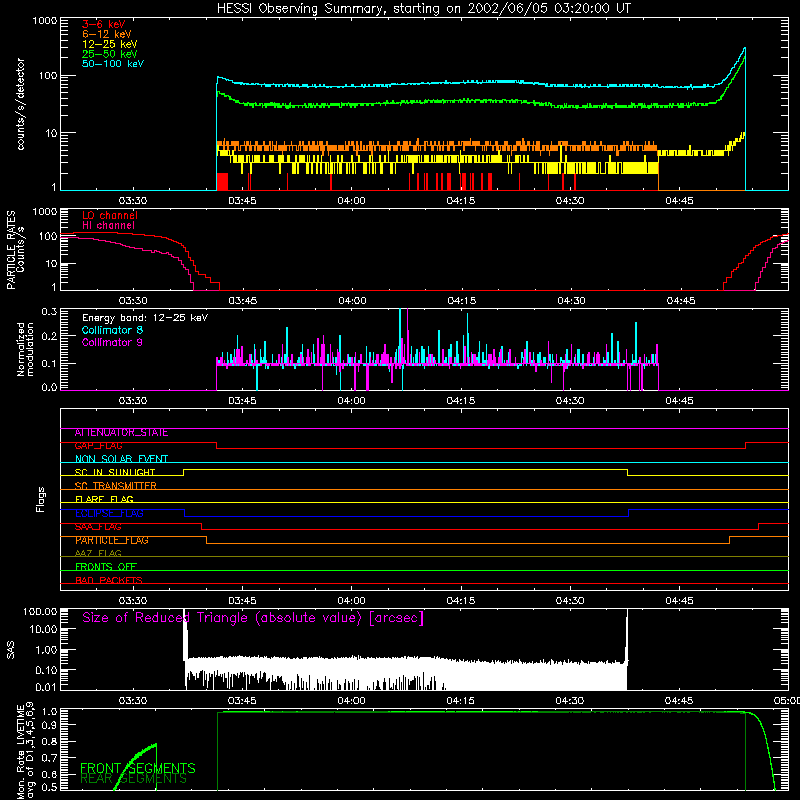800x800 pixels.
Task: Click the 04:15 tick label under the particle rates panel
Action: coord(462,301)
